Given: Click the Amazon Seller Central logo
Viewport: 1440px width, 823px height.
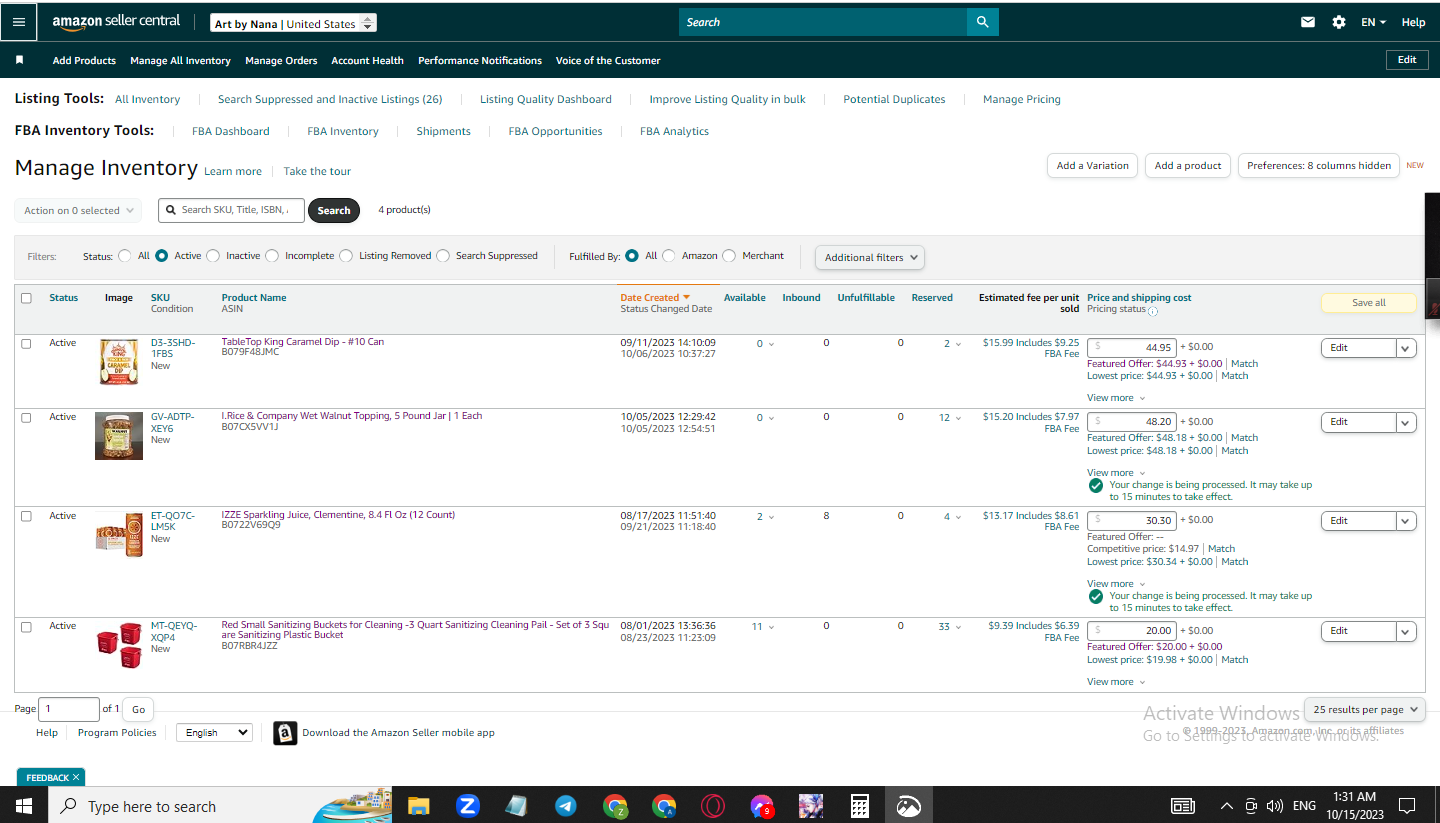Looking at the screenshot, I should click(116, 22).
